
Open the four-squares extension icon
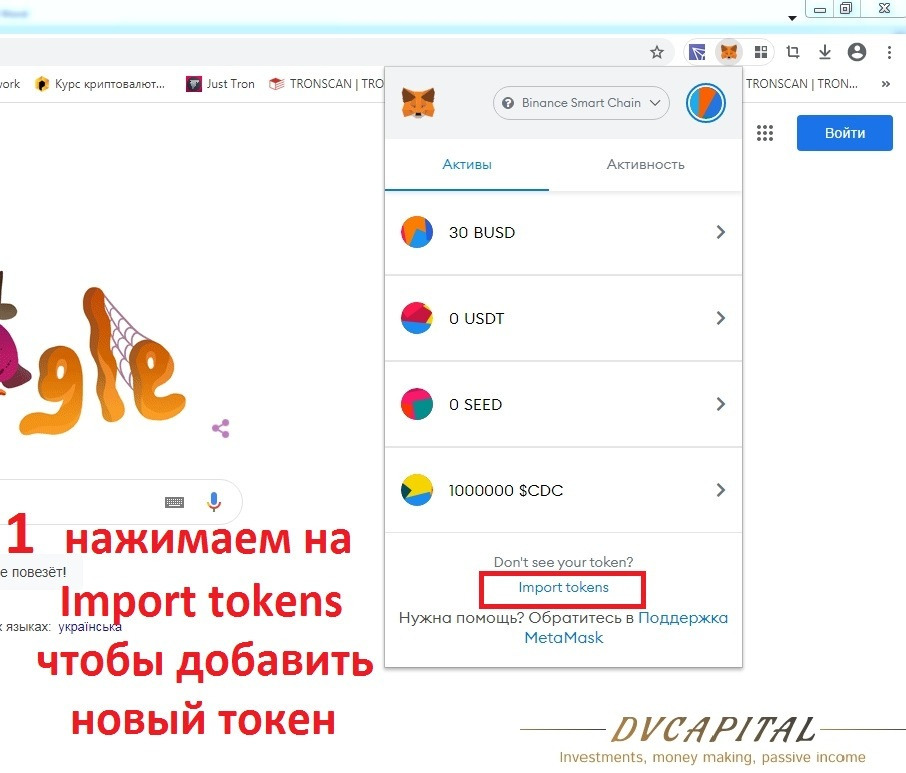(761, 53)
